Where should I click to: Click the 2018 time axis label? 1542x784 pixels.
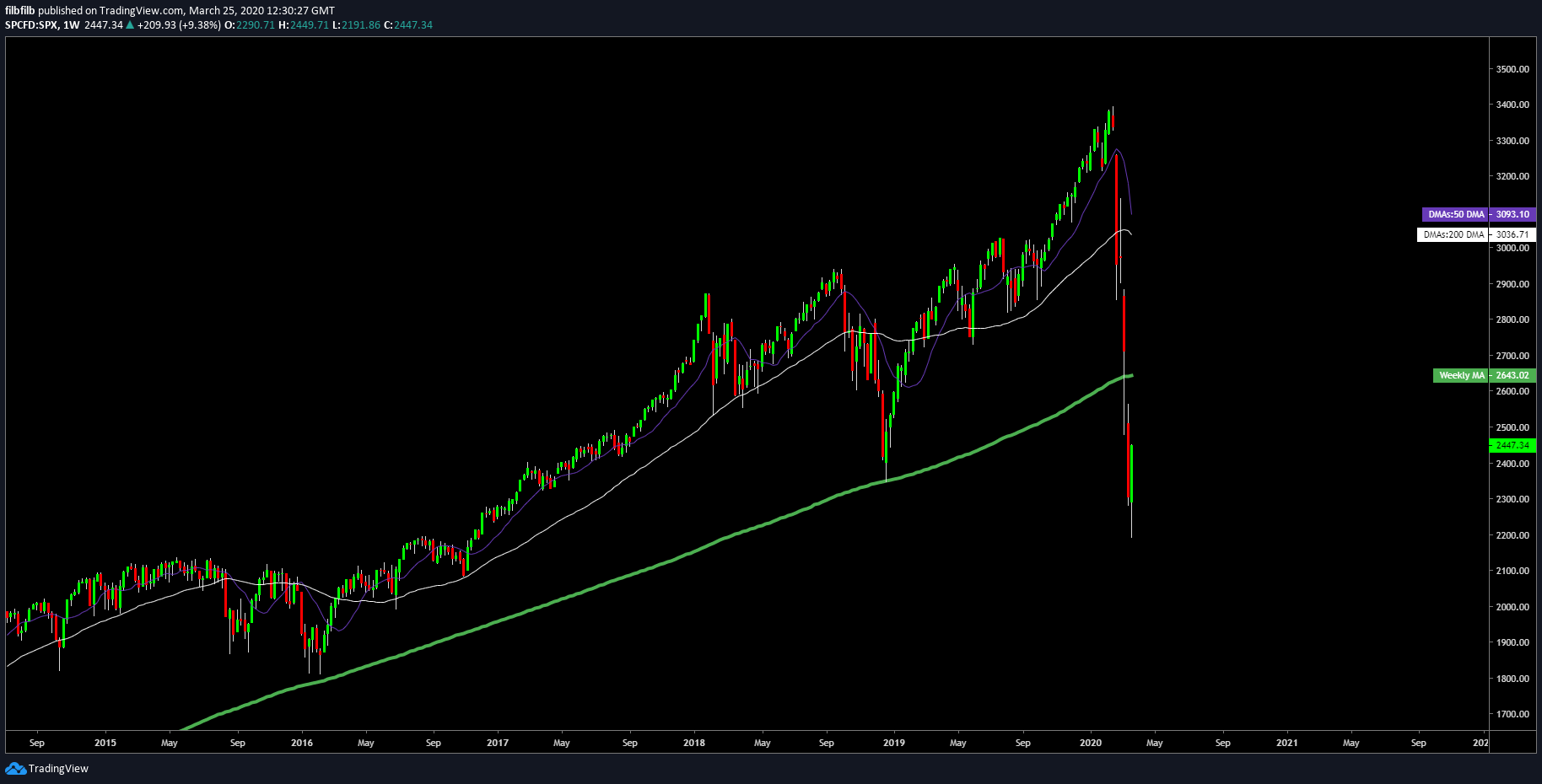(x=694, y=743)
